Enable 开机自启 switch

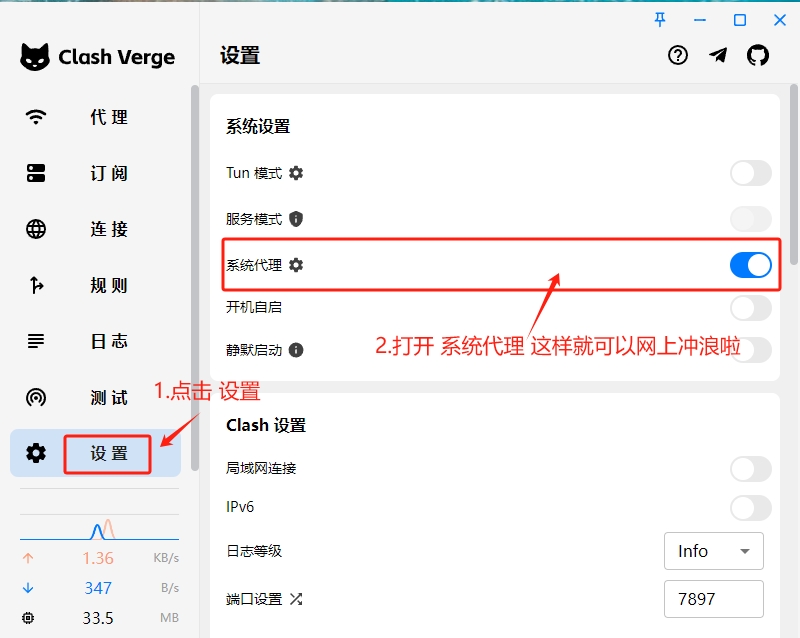pyautogui.click(x=751, y=308)
